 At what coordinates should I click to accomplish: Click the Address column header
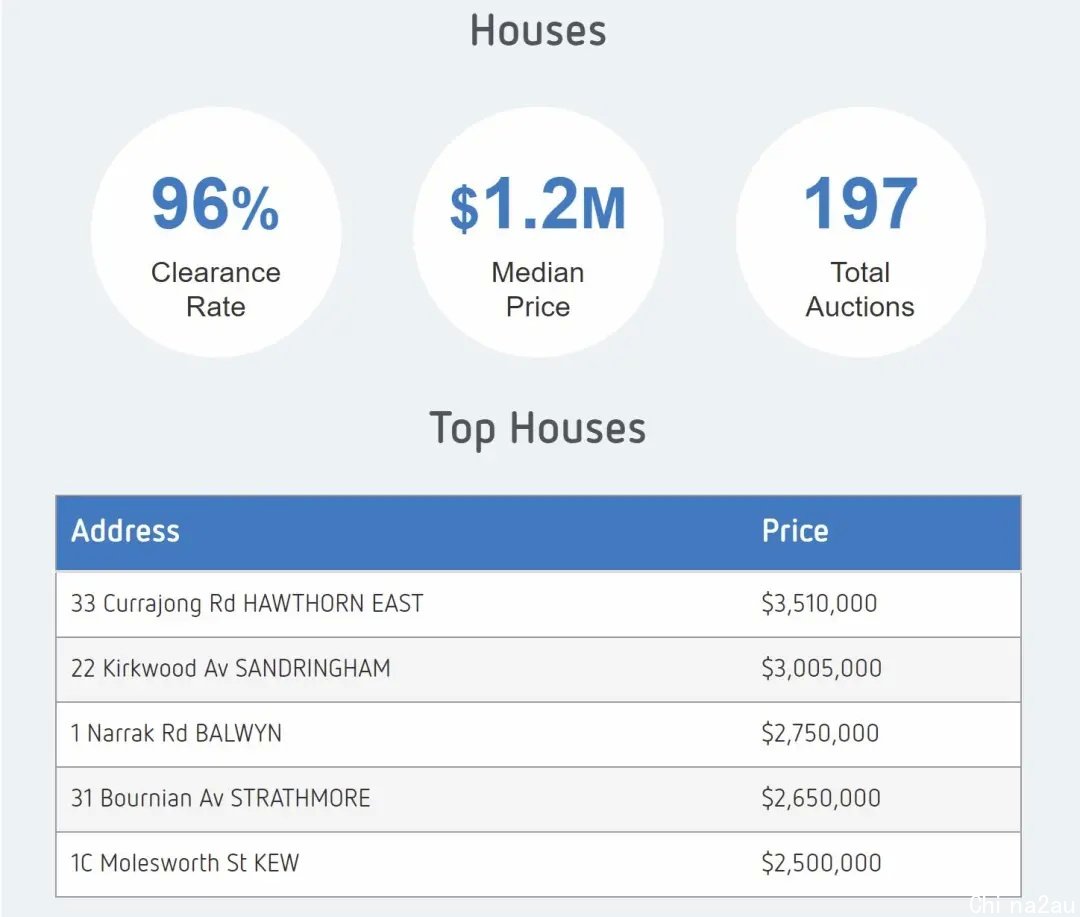tap(125, 531)
